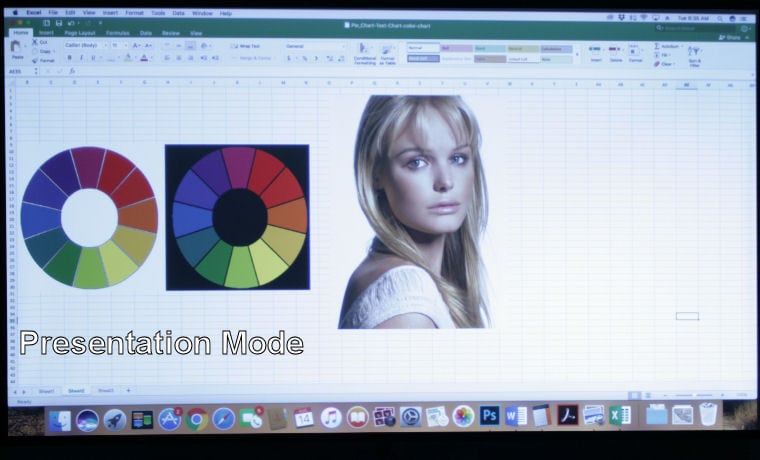Image resolution: width=760 pixels, height=460 pixels.
Task: Open the Calibri (Body) font dropdown
Action: [x=85, y=45]
